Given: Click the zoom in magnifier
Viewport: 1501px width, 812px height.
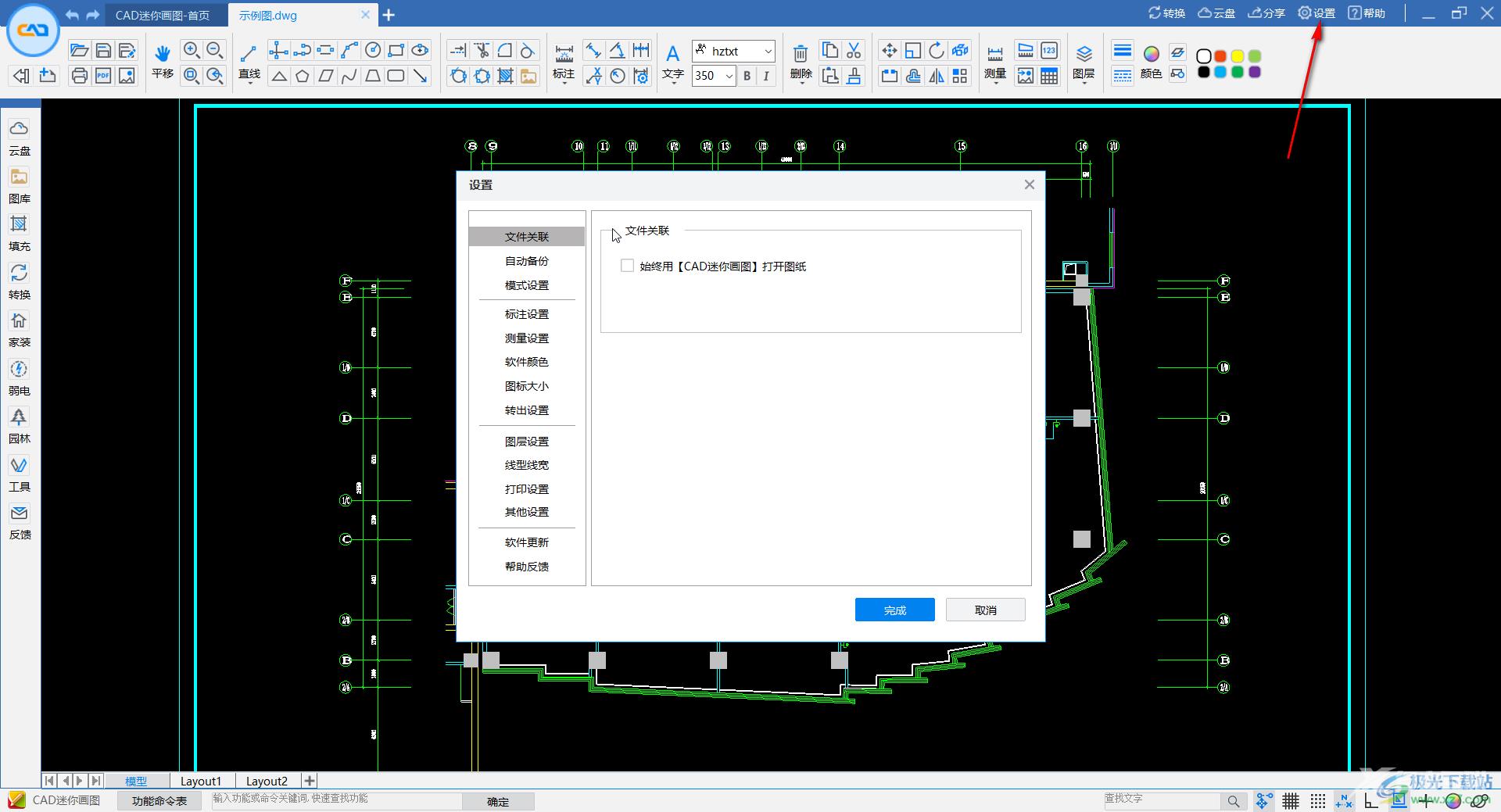Looking at the screenshot, I should [x=192, y=51].
